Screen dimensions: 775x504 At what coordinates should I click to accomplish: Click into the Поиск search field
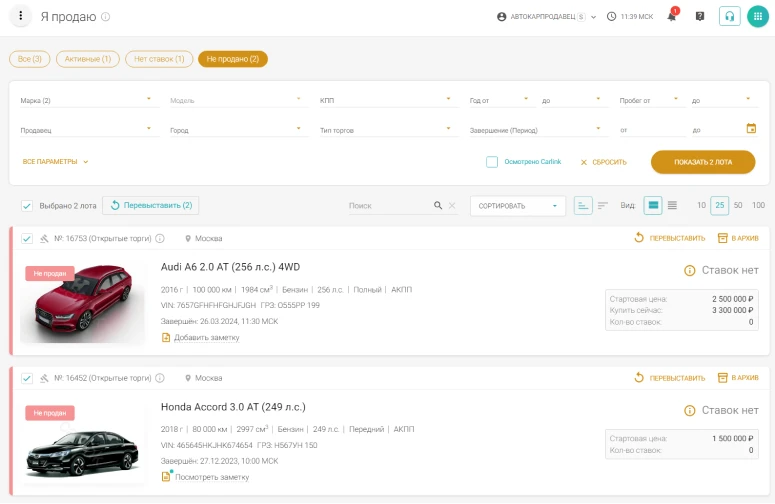[388, 205]
